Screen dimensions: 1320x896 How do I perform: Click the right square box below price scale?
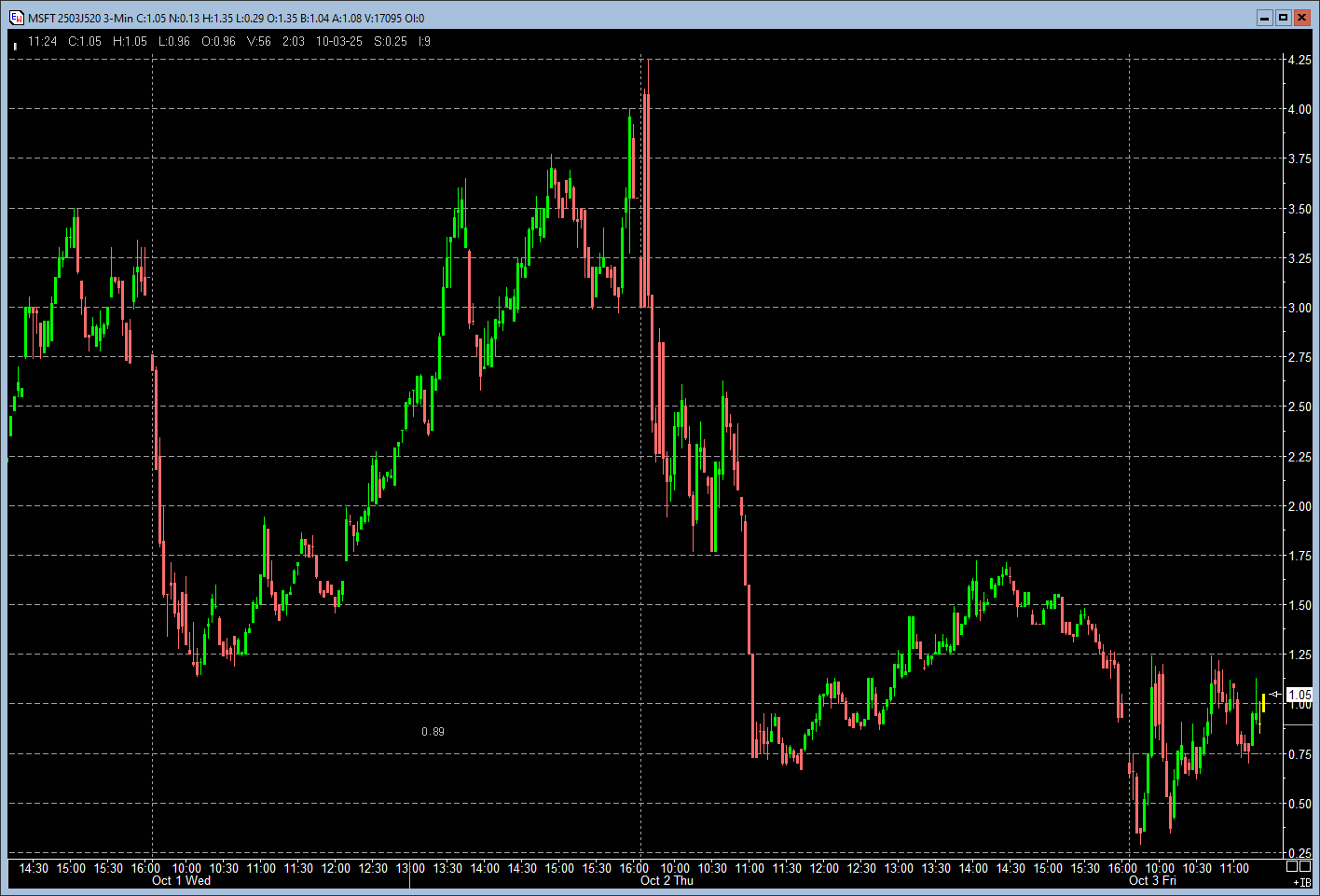click(1305, 866)
